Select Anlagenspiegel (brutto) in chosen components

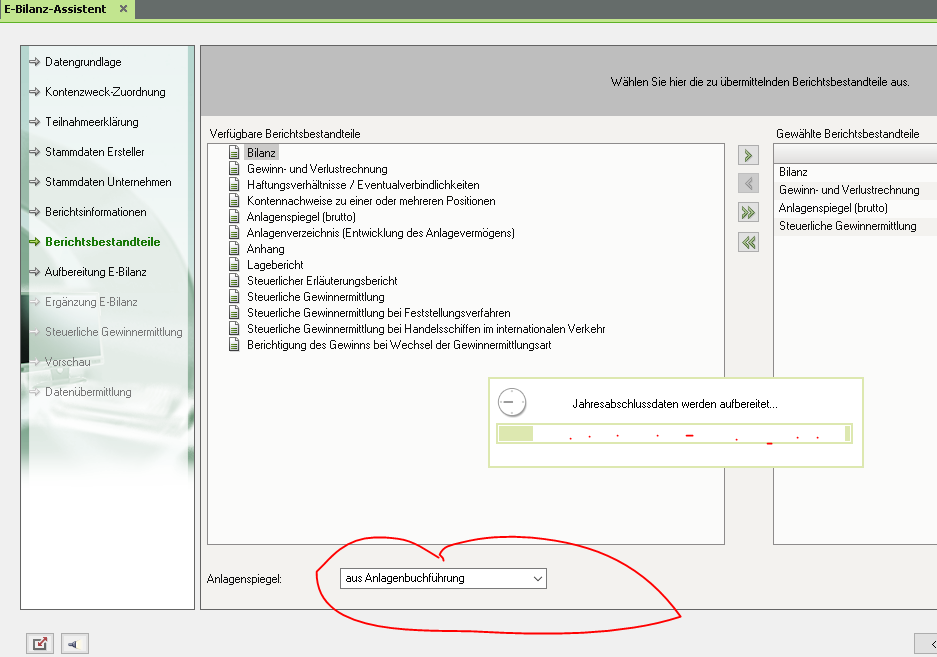point(833,208)
